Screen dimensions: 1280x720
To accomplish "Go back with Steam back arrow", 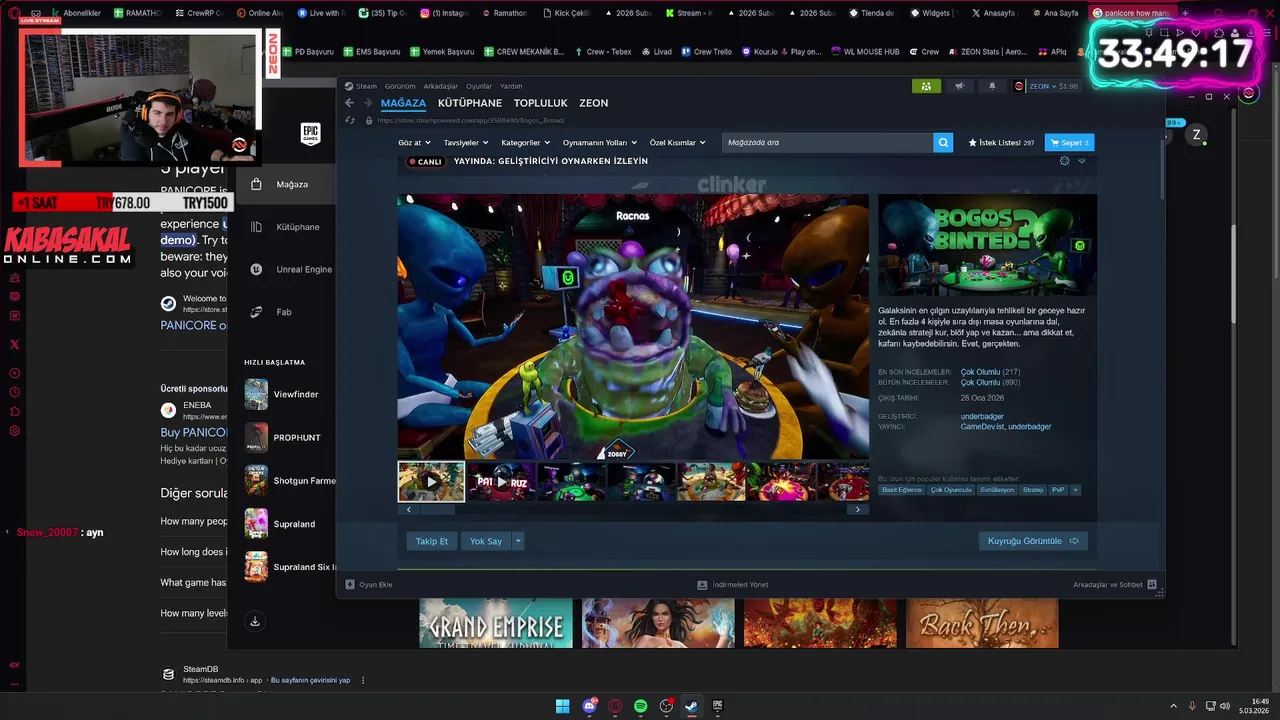I will [x=349, y=103].
